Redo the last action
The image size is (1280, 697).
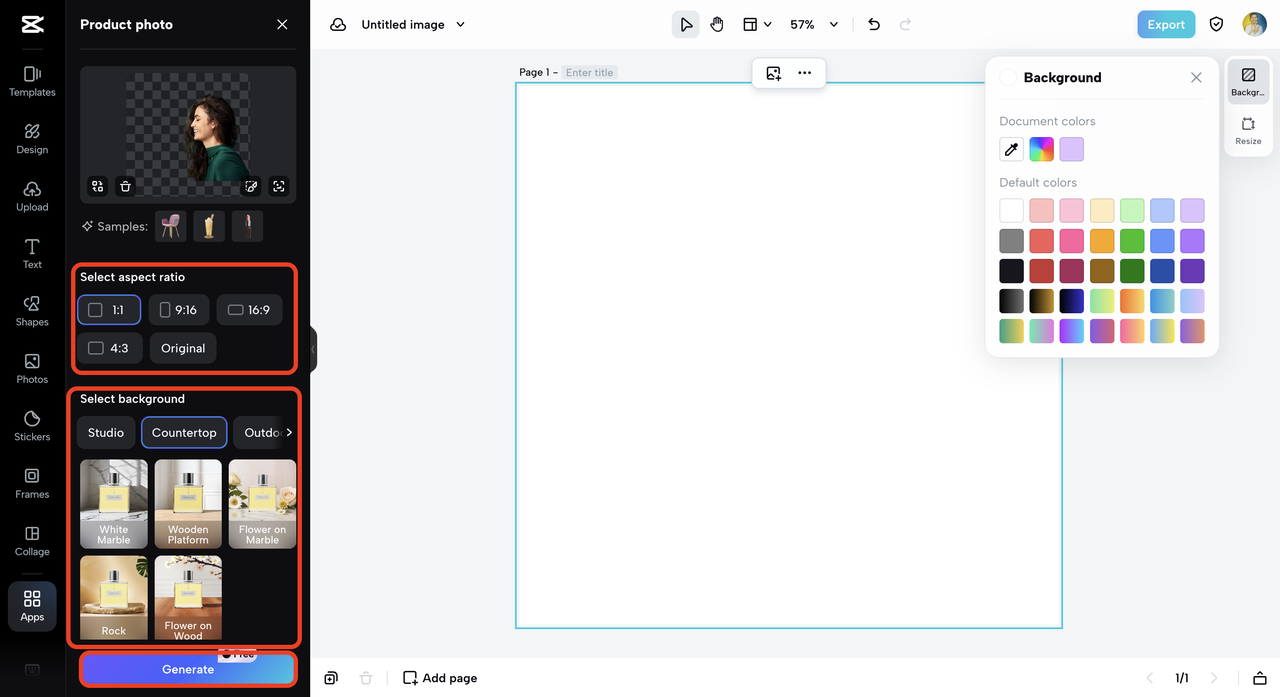pyautogui.click(x=906, y=24)
